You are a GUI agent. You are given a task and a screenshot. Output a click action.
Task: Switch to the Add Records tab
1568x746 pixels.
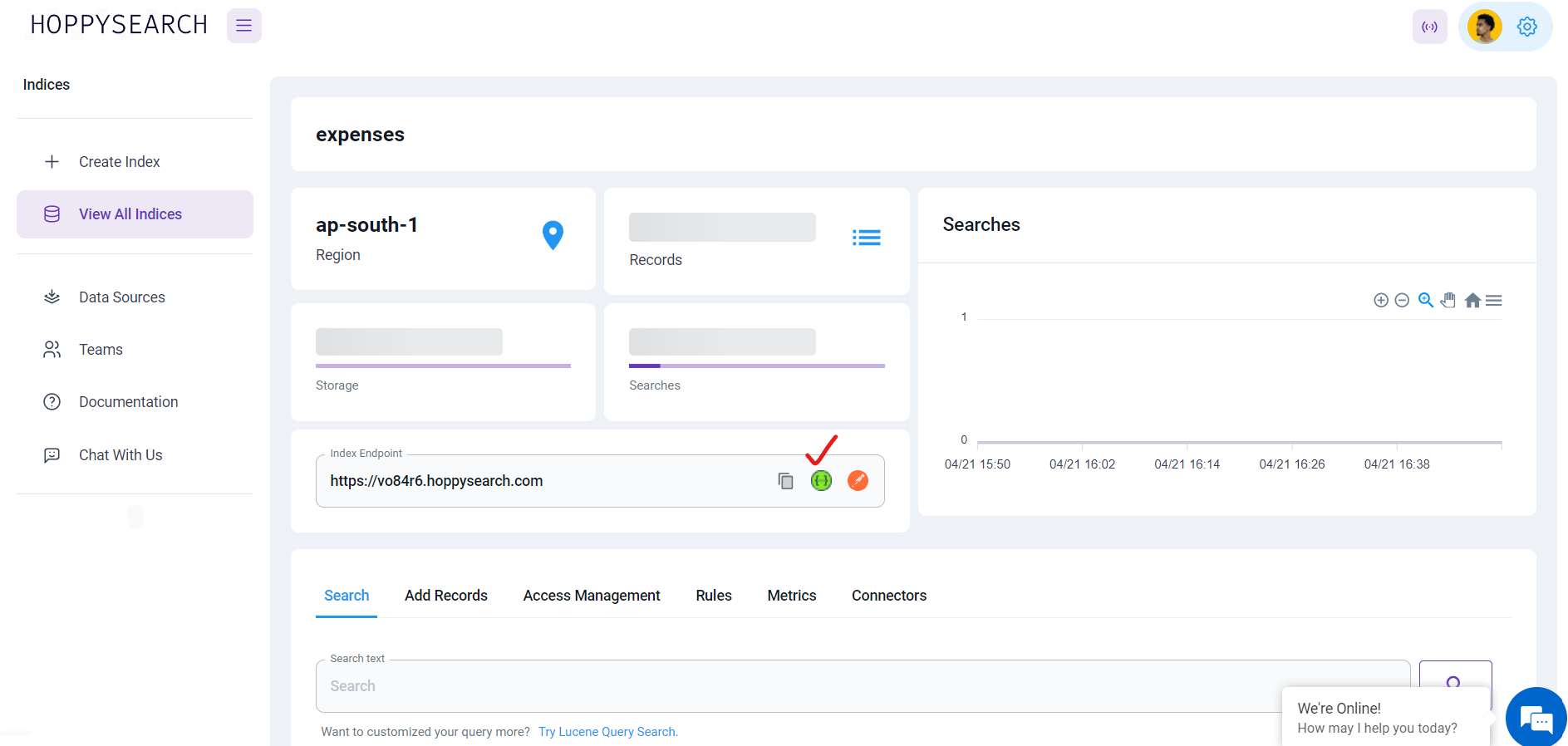446,596
